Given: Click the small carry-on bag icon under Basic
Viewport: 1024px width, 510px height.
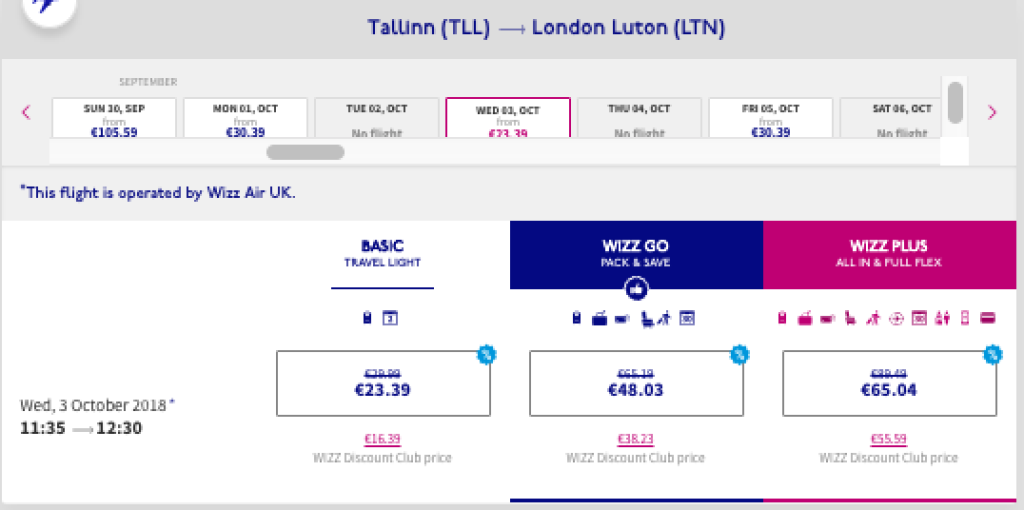Looking at the screenshot, I should [369, 319].
